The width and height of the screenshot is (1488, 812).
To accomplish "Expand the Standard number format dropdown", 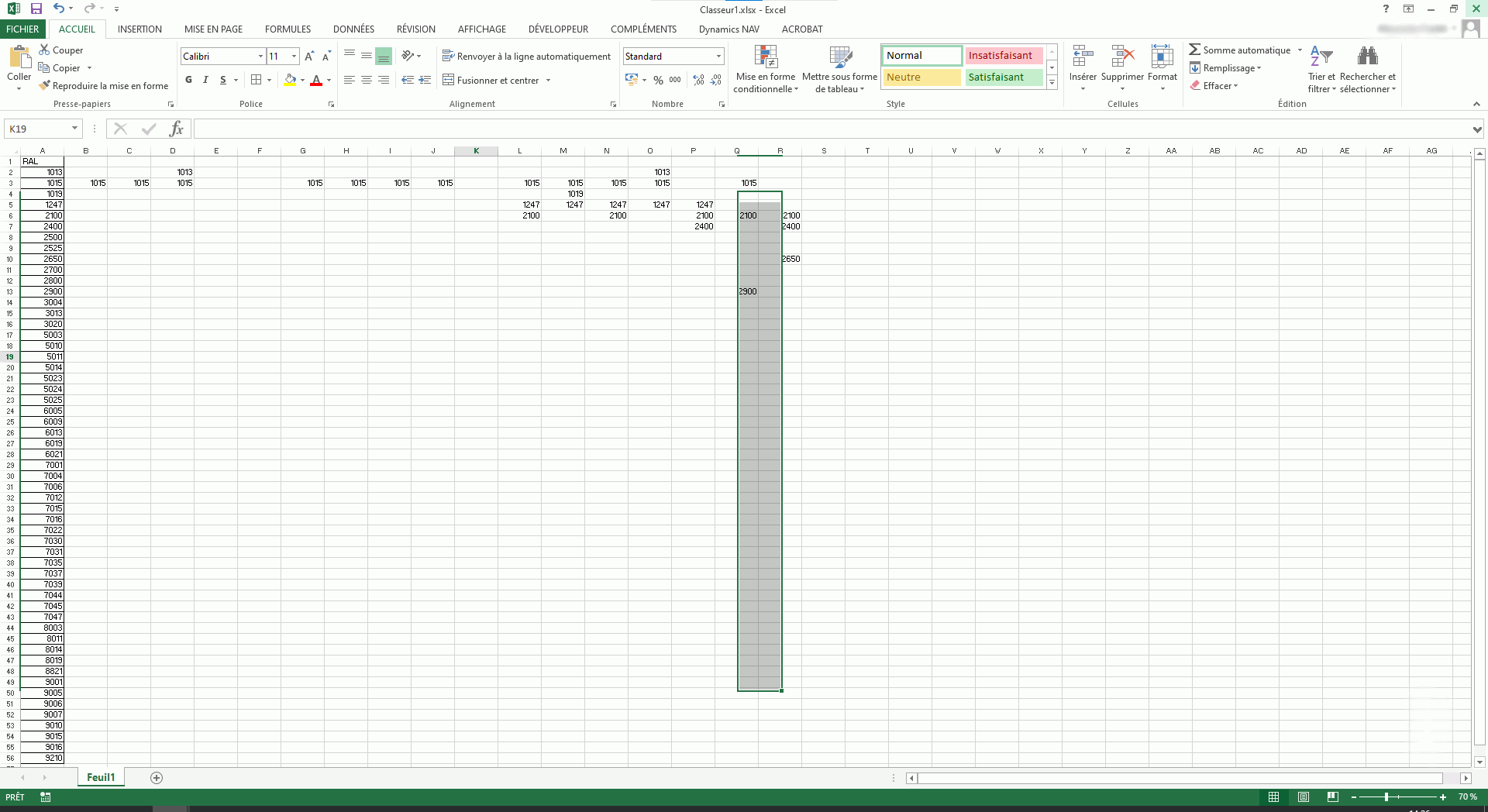I will [718, 57].
